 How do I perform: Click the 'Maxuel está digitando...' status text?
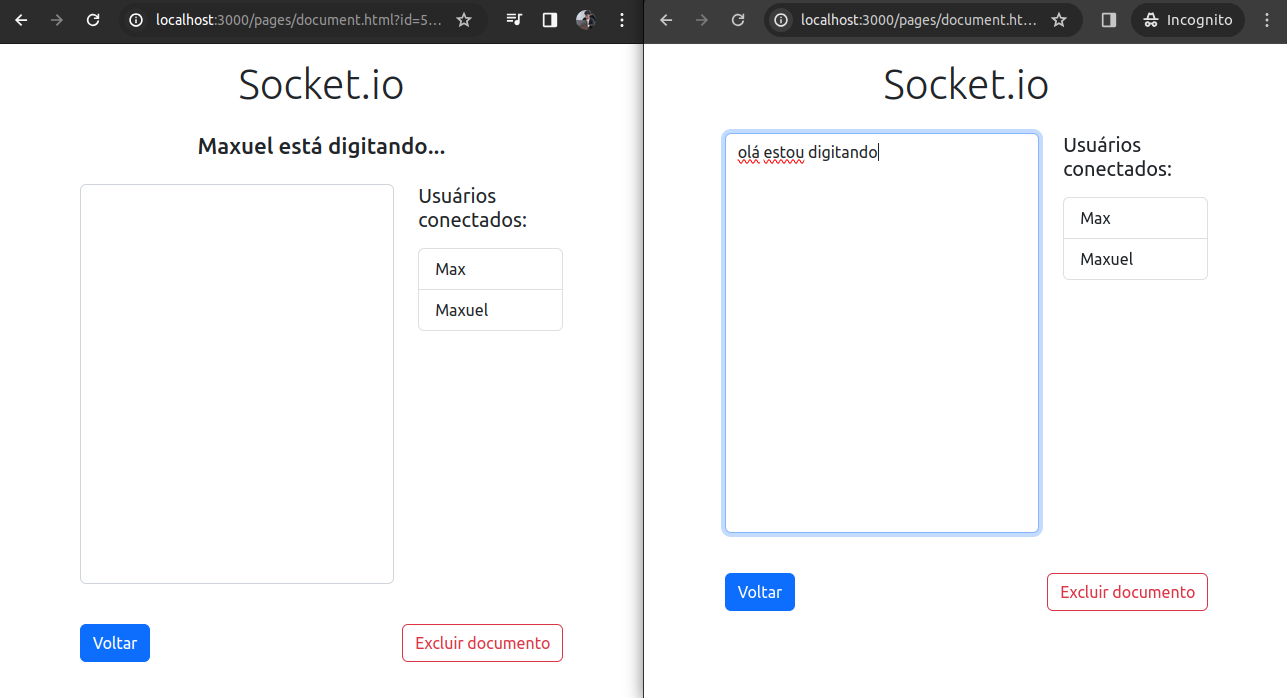point(321,147)
